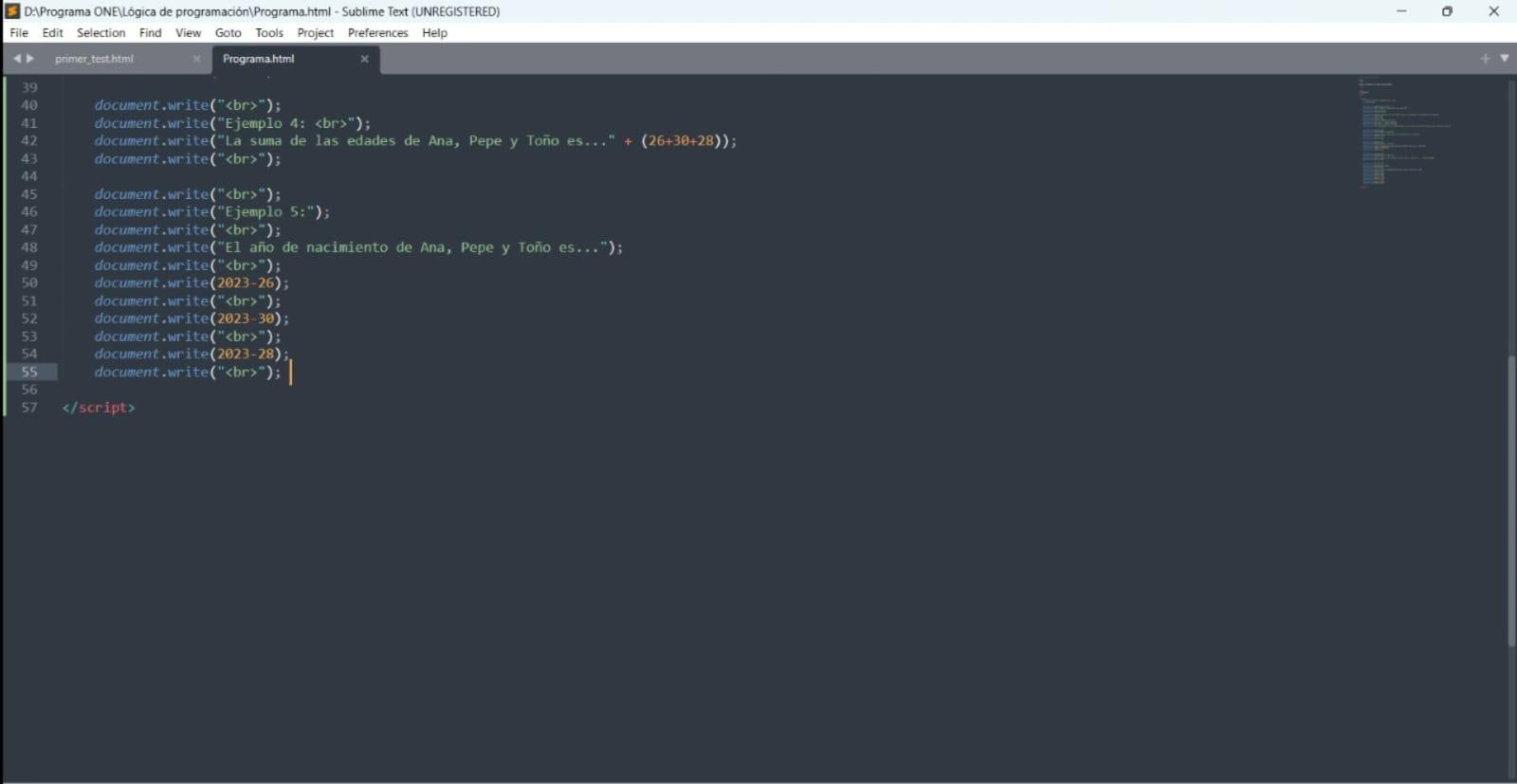The width and height of the screenshot is (1517, 784).
Task: Open the tab list dropdown arrow
Action: pyautogui.click(x=1504, y=59)
